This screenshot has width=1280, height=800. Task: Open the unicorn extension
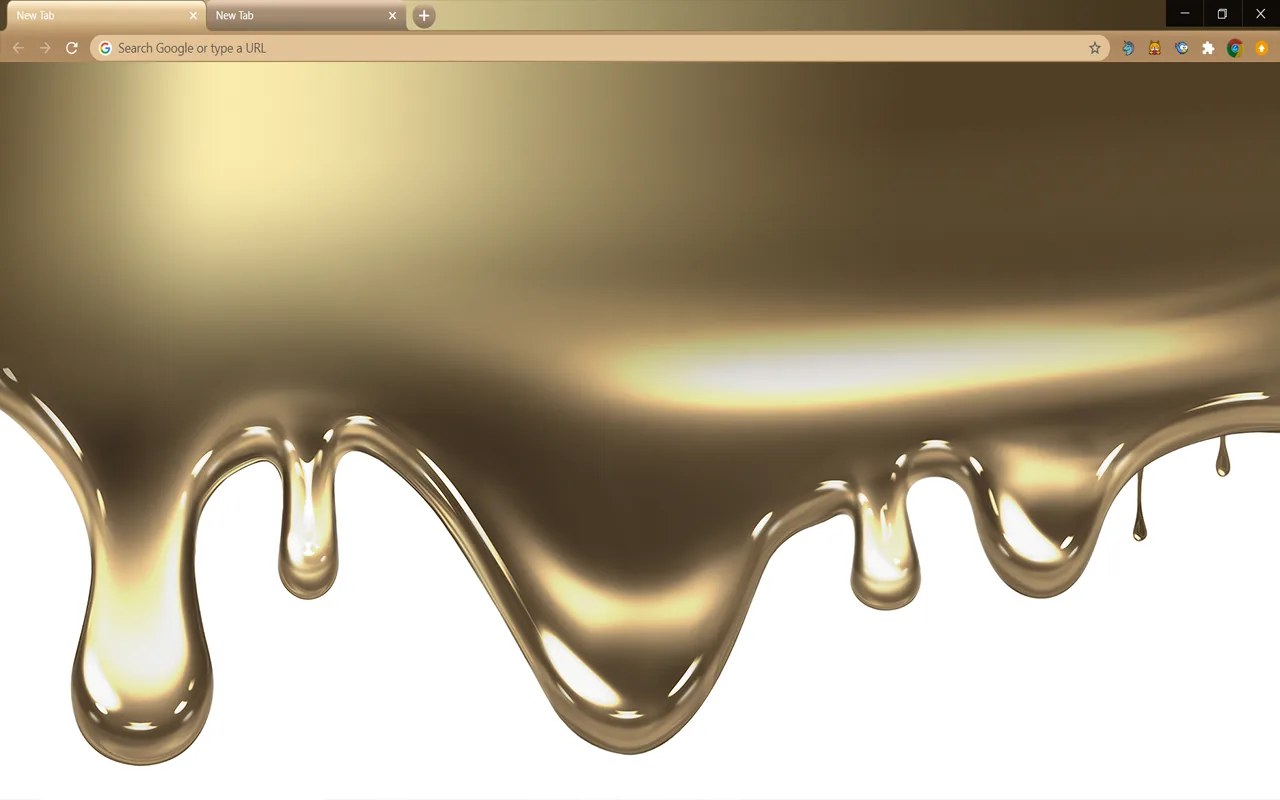(x=1128, y=48)
